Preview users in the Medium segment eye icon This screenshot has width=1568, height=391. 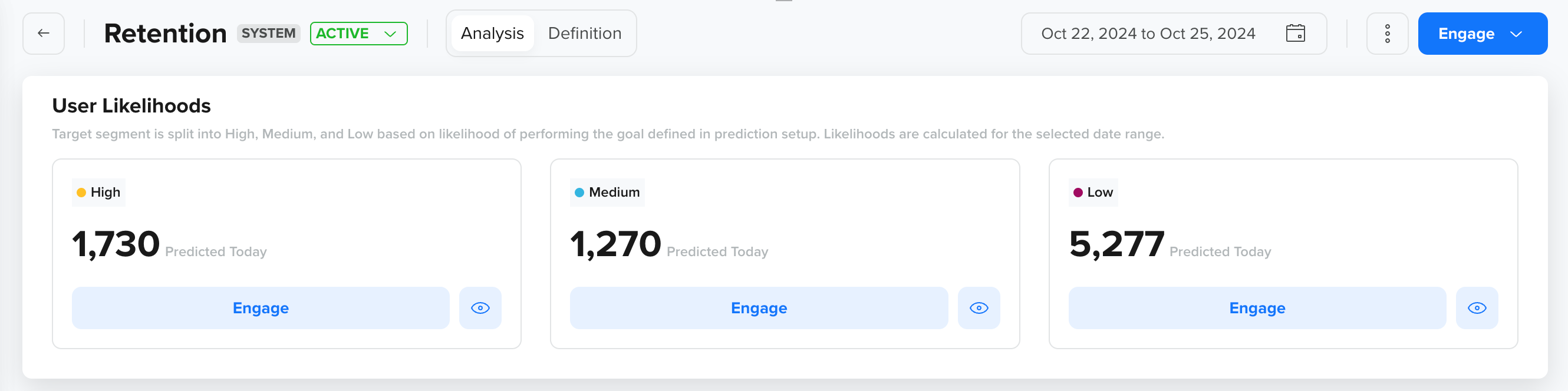[979, 308]
